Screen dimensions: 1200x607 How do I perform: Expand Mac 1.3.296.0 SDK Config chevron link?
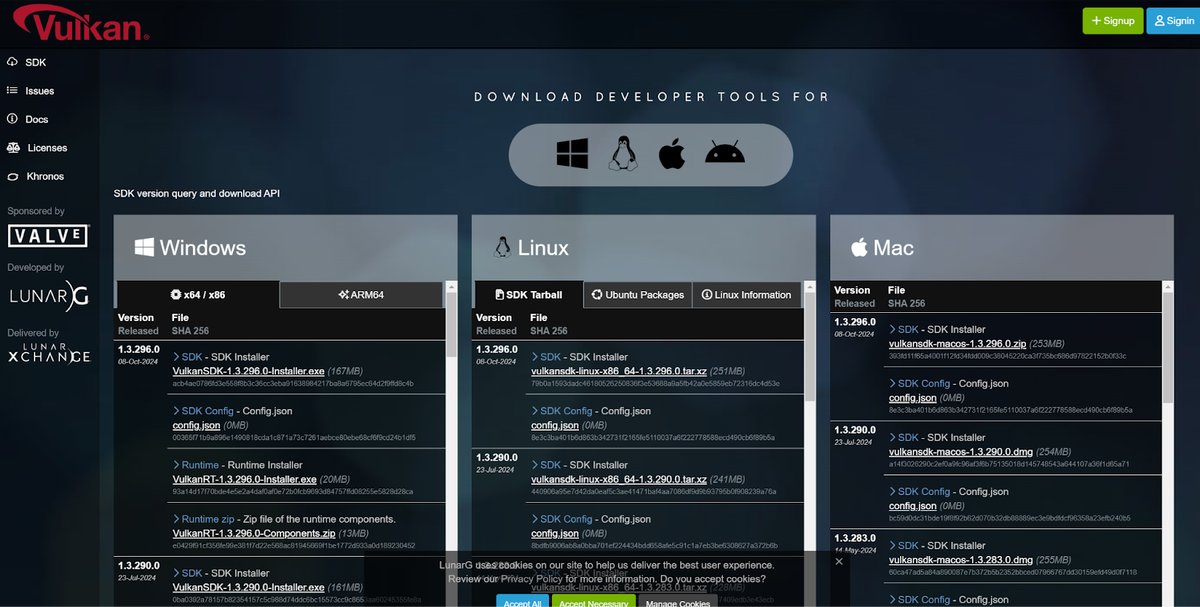pos(919,383)
